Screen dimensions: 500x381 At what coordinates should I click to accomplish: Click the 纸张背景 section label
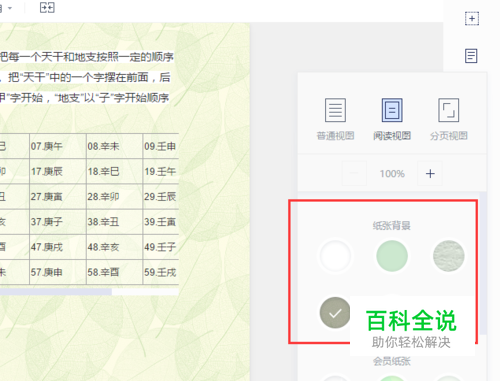[392, 226]
